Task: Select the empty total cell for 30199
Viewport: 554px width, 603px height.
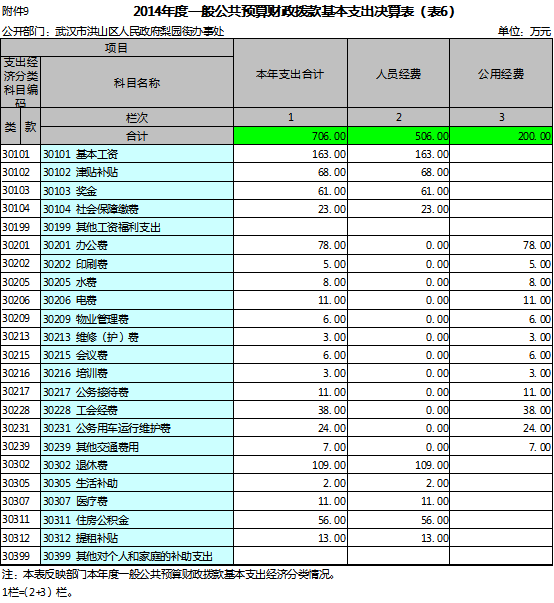Action: pyautogui.click(x=290, y=227)
